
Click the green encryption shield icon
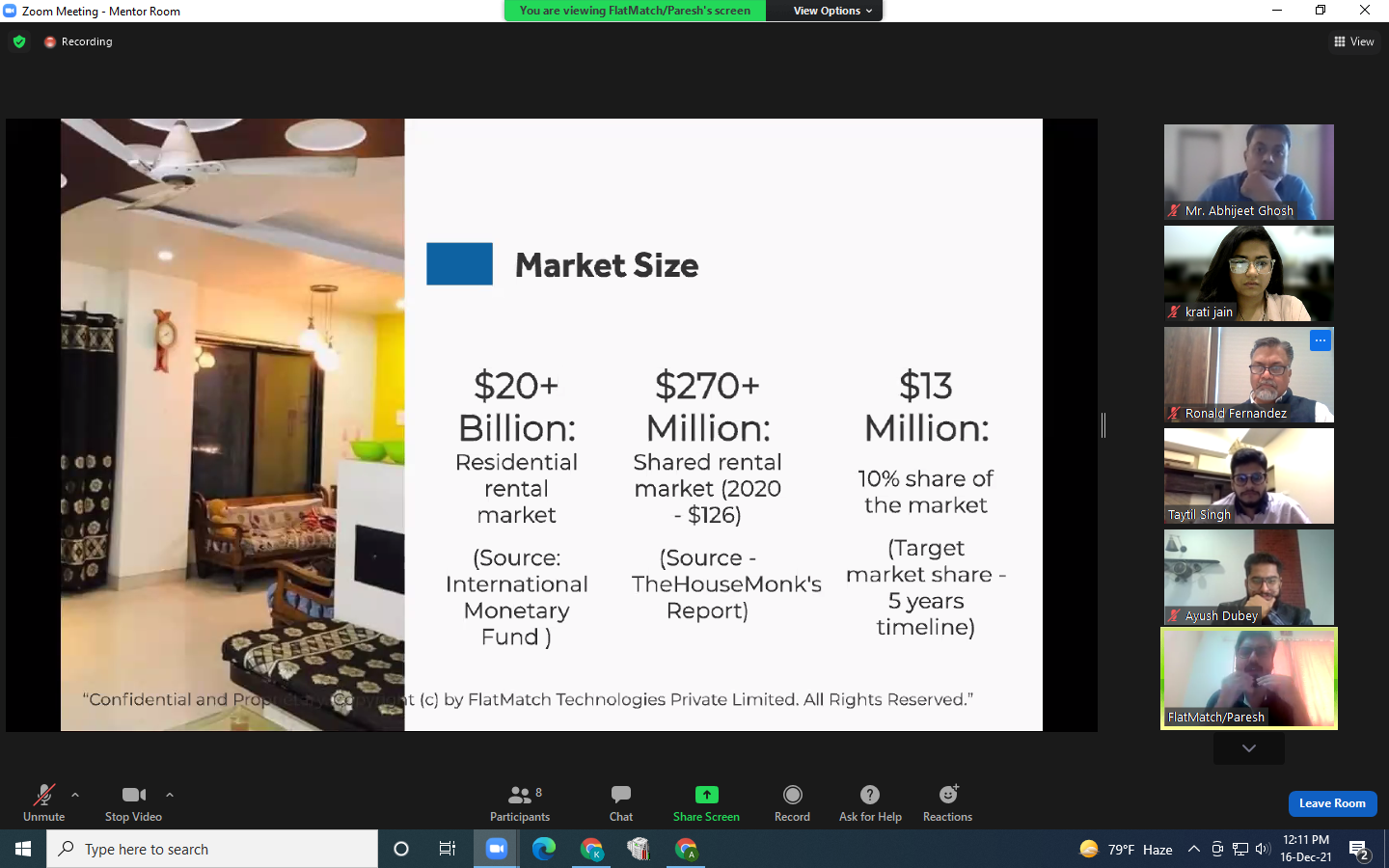point(19,41)
